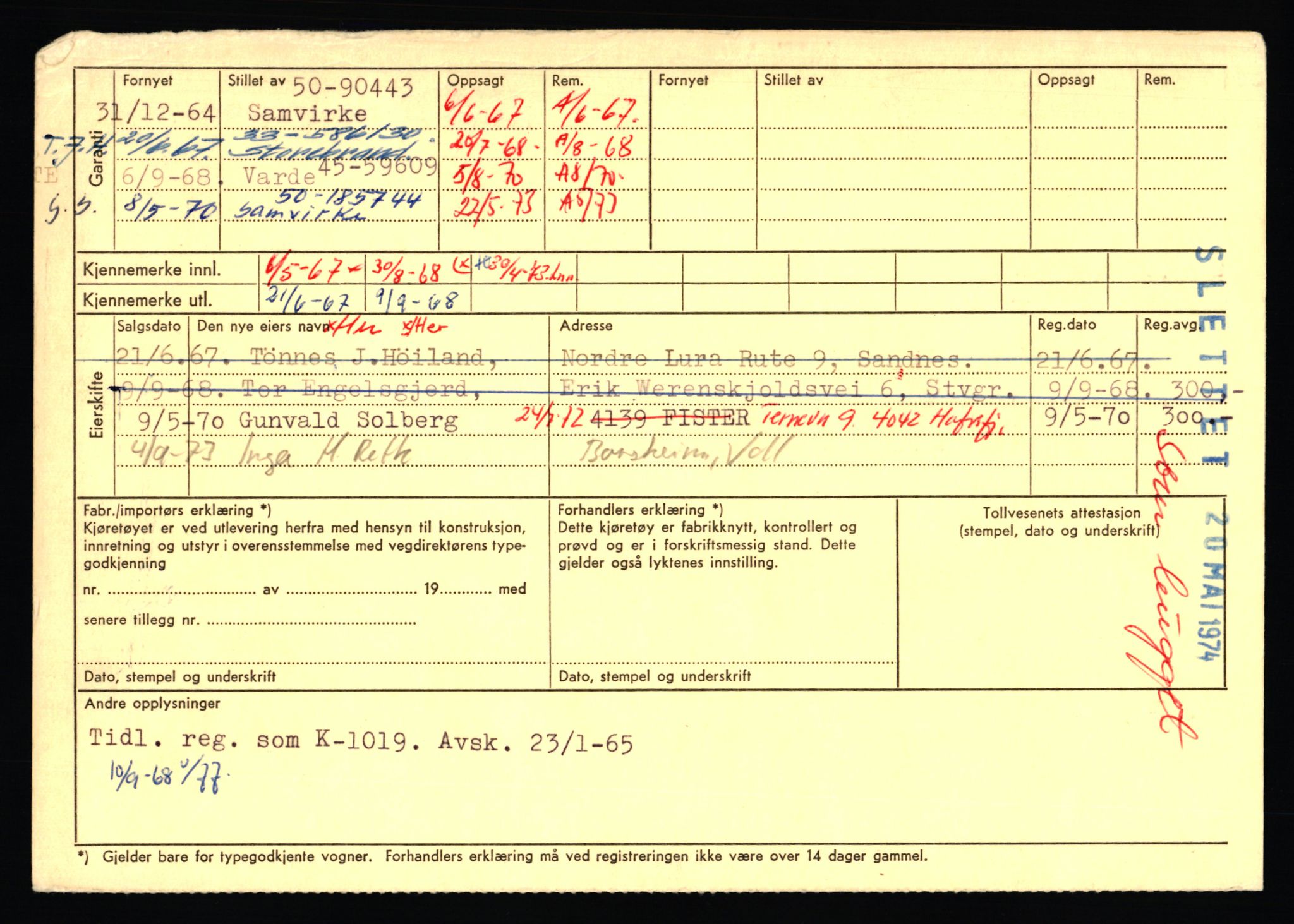1294x924 pixels.
Task: Click the blue handwritten date 8/5-70
Action: point(170,209)
